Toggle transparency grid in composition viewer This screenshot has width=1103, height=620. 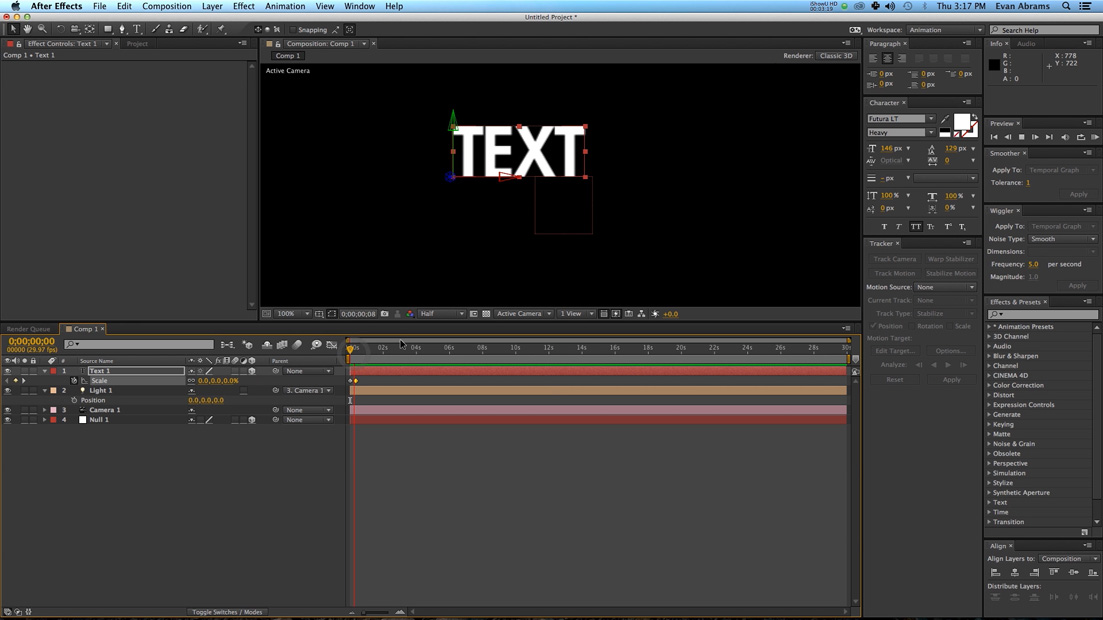coord(486,314)
